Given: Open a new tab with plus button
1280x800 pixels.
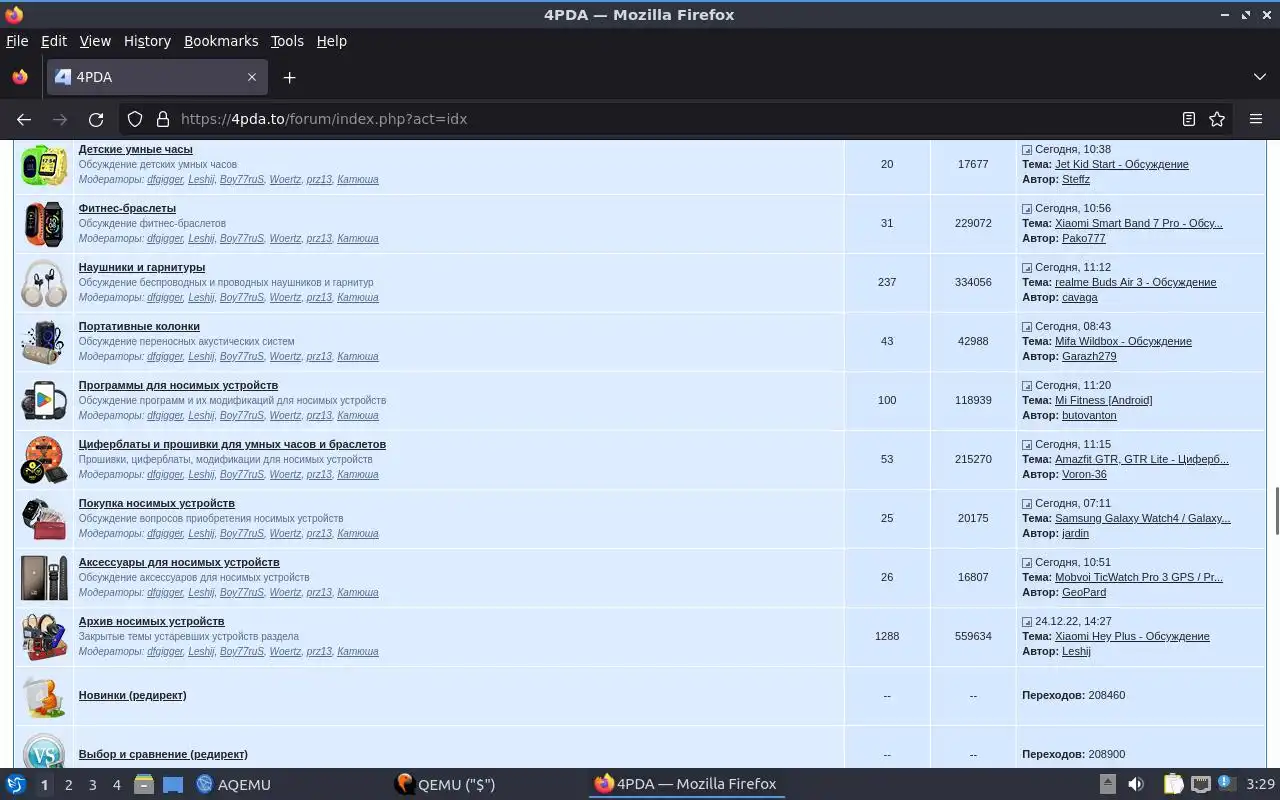Looking at the screenshot, I should coord(289,77).
